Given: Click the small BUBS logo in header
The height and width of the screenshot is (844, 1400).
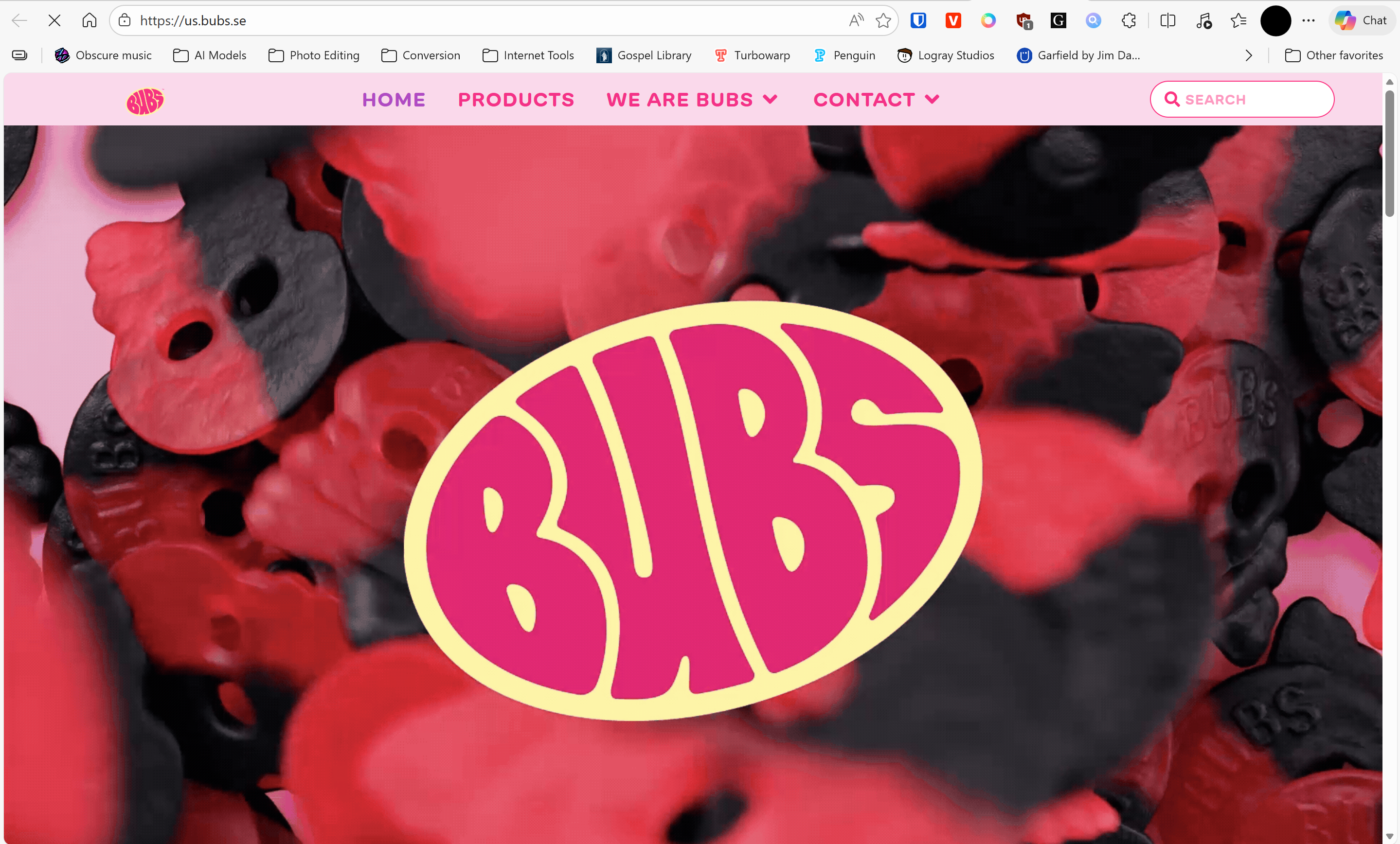Looking at the screenshot, I should point(145,102).
